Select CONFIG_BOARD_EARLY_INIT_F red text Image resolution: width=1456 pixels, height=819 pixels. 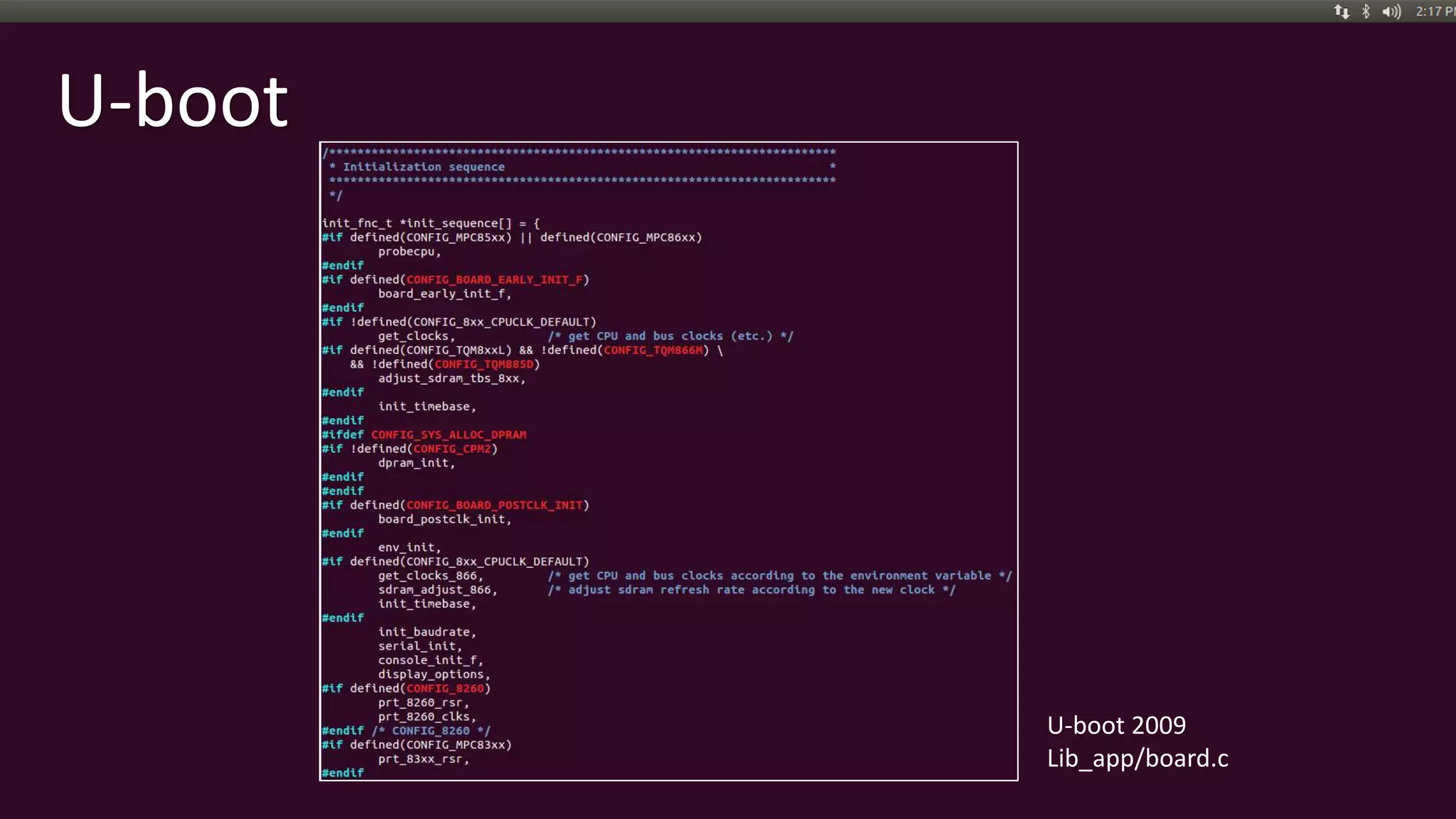494,279
